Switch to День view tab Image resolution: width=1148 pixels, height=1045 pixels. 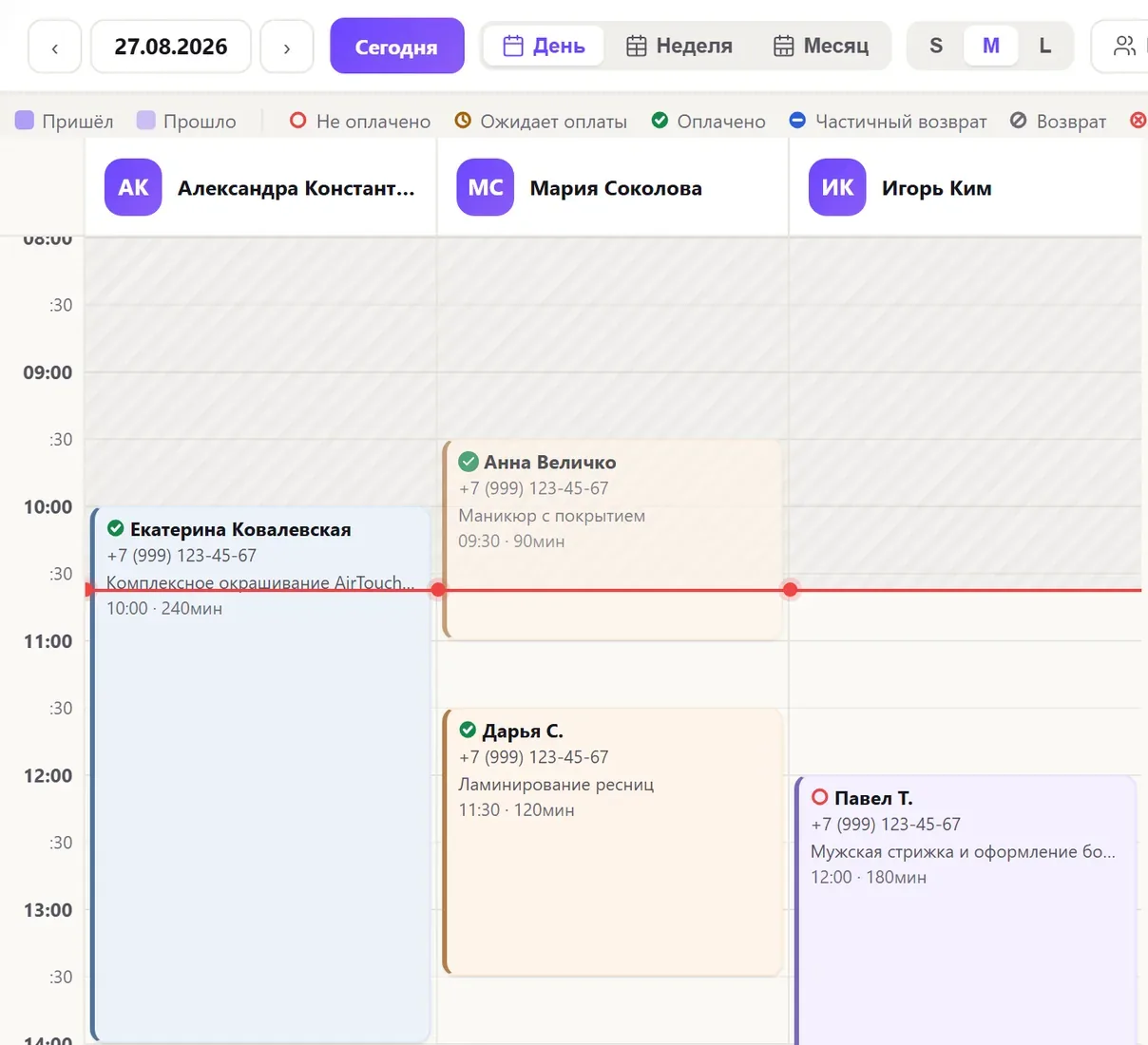click(x=544, y=46)
